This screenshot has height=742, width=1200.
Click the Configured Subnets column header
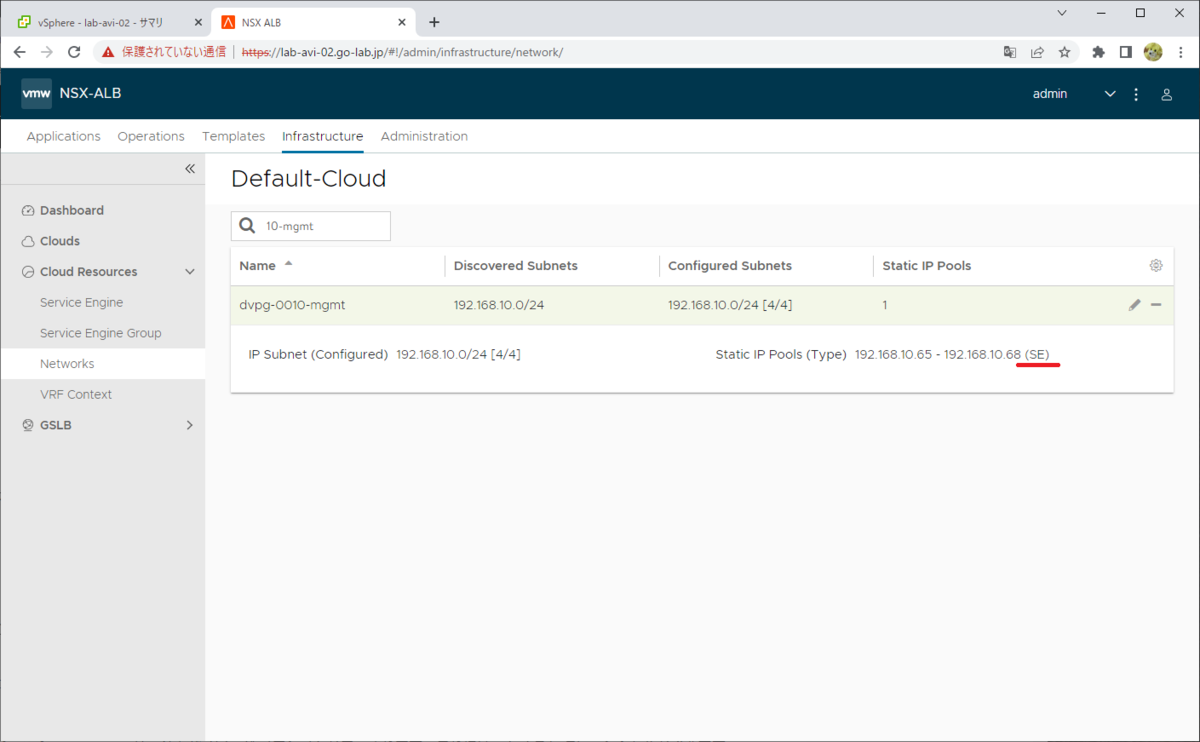tap(730, 266)
